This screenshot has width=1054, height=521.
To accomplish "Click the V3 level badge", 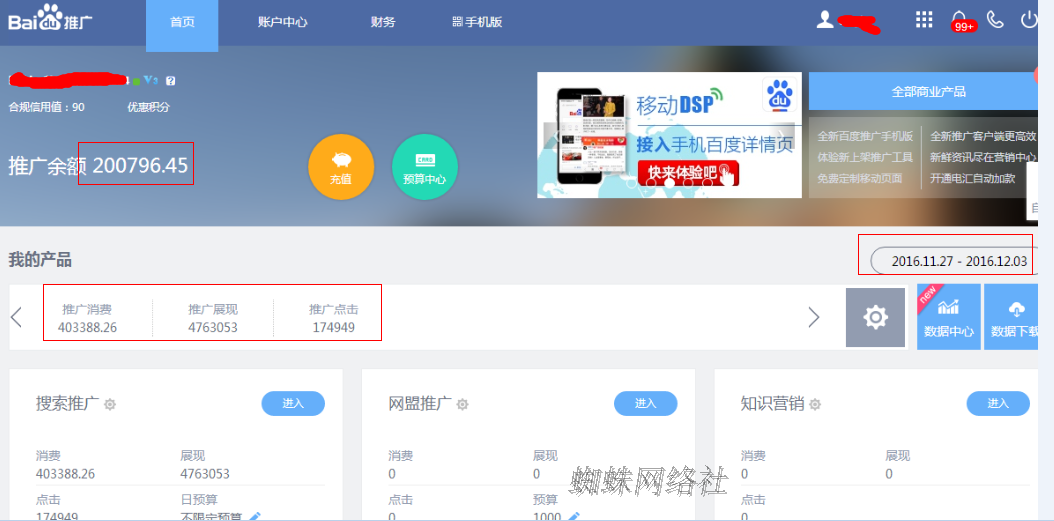I will (151, 81).
